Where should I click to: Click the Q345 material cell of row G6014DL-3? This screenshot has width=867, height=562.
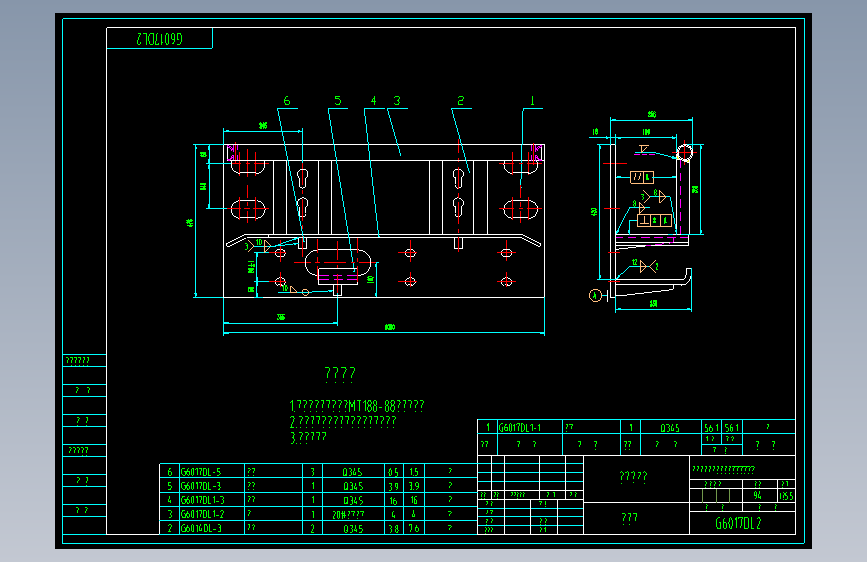(353, 529)
